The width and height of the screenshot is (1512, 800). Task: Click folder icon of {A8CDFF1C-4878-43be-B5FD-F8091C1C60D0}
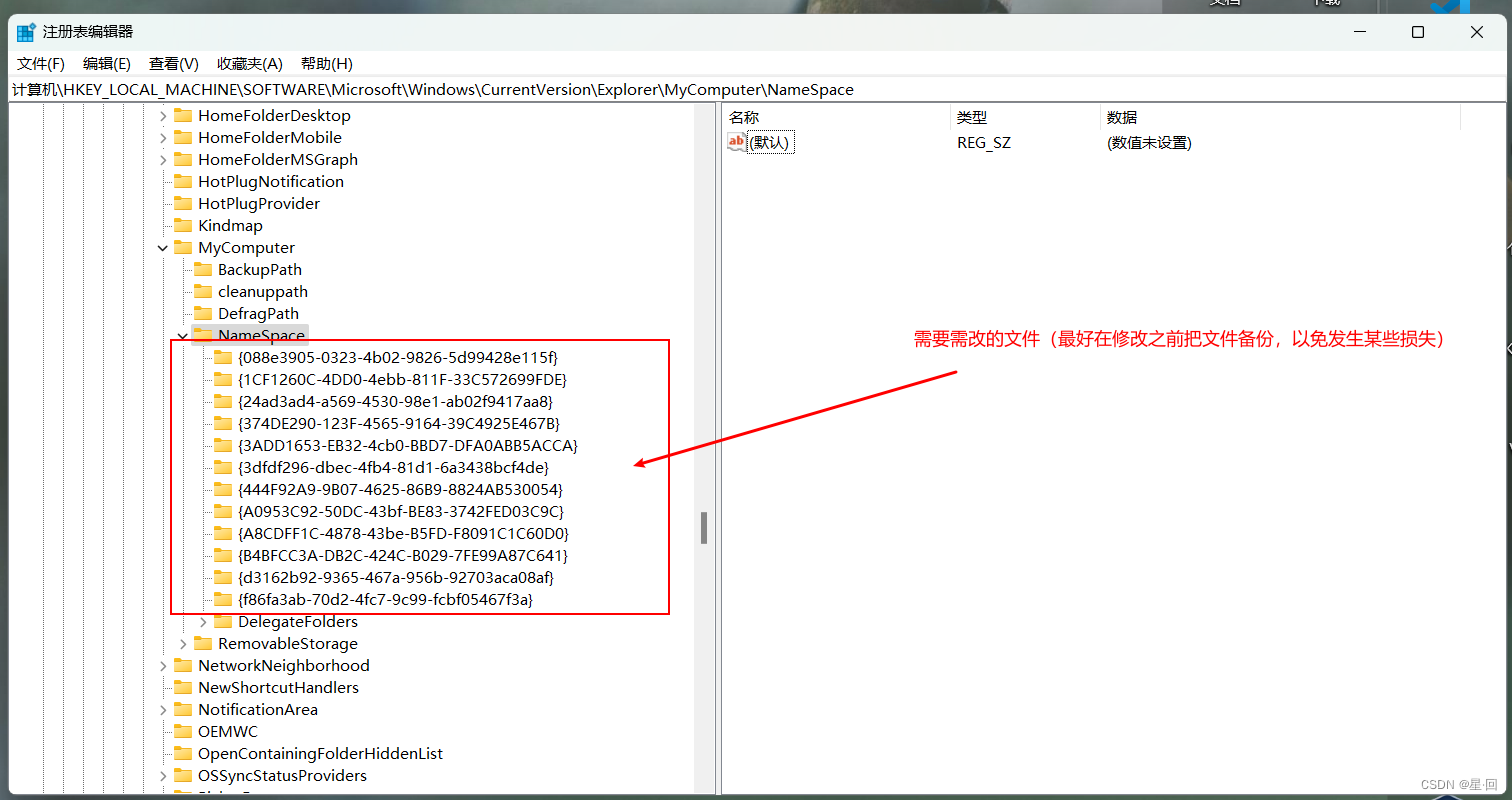click(x=223, y=533)
